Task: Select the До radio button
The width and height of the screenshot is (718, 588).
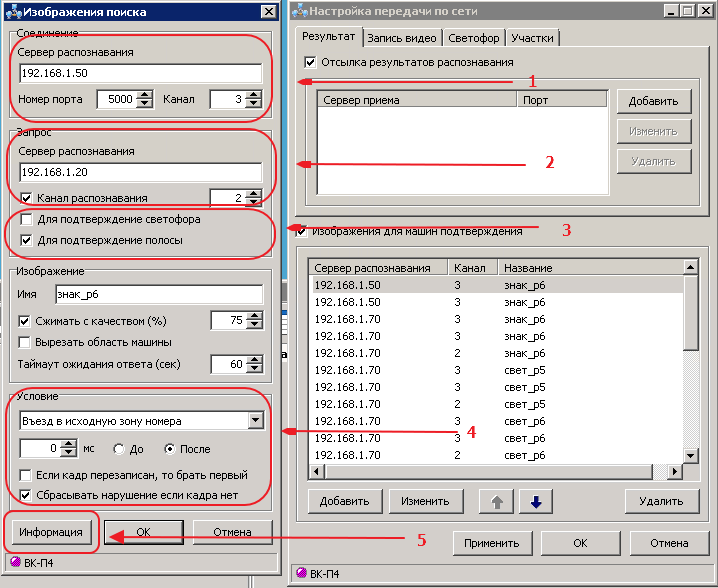Action: (119, 449)
